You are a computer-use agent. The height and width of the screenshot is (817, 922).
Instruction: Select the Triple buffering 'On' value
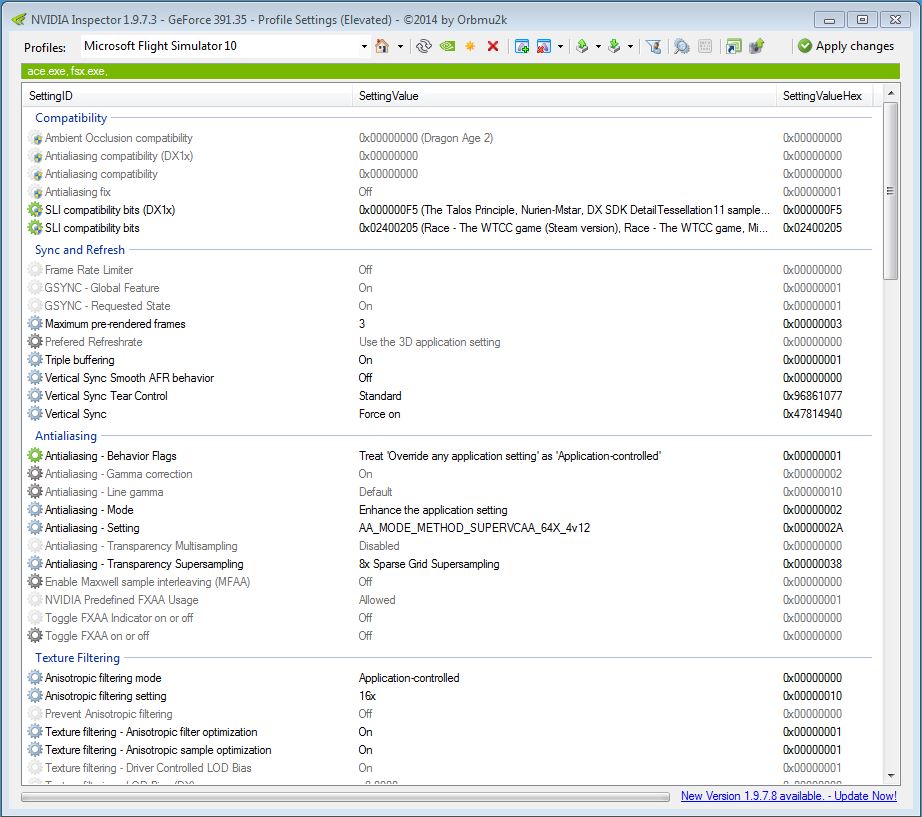(x=365, y=360)
